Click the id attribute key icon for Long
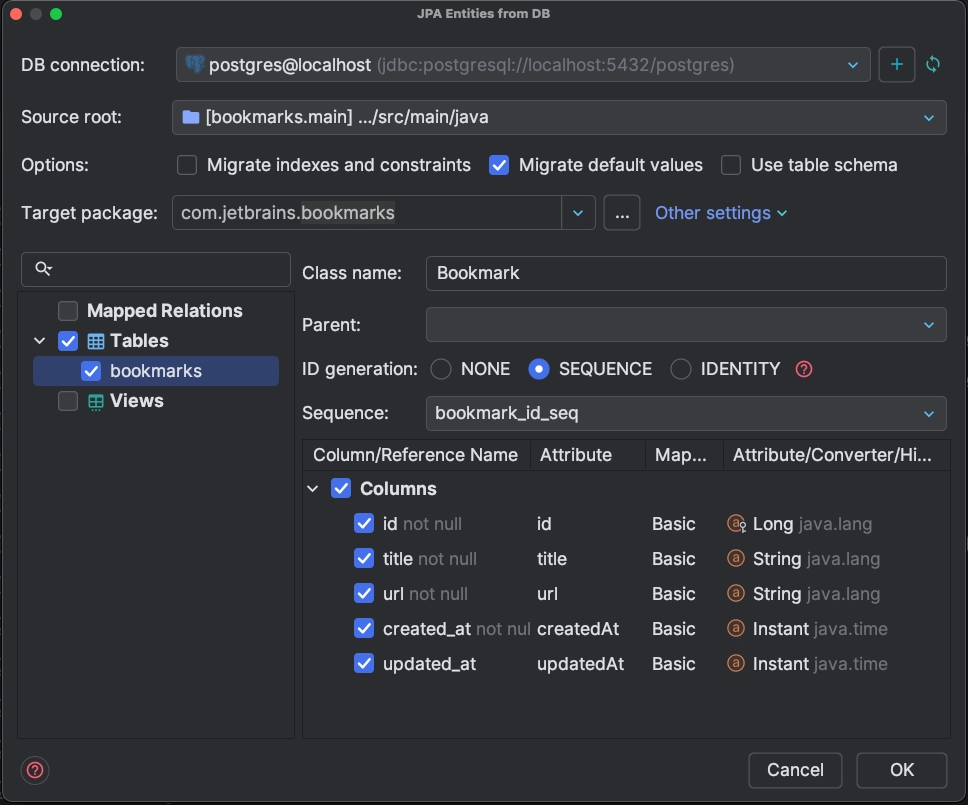The width and height of the screenshot is (968, 805). pyautogui.click(x=736, y=523)
